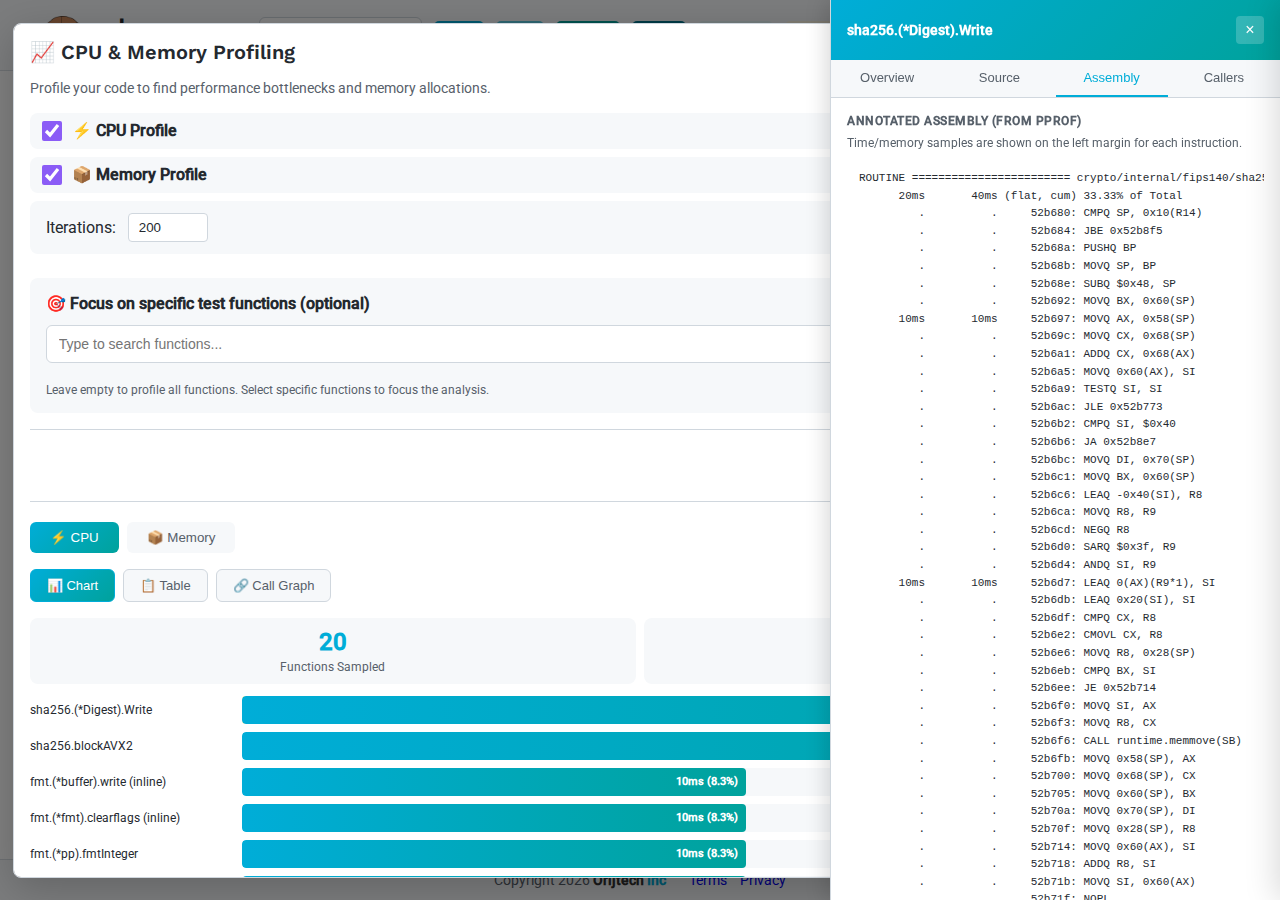Switch to the Overview tab

coord(887,78)
